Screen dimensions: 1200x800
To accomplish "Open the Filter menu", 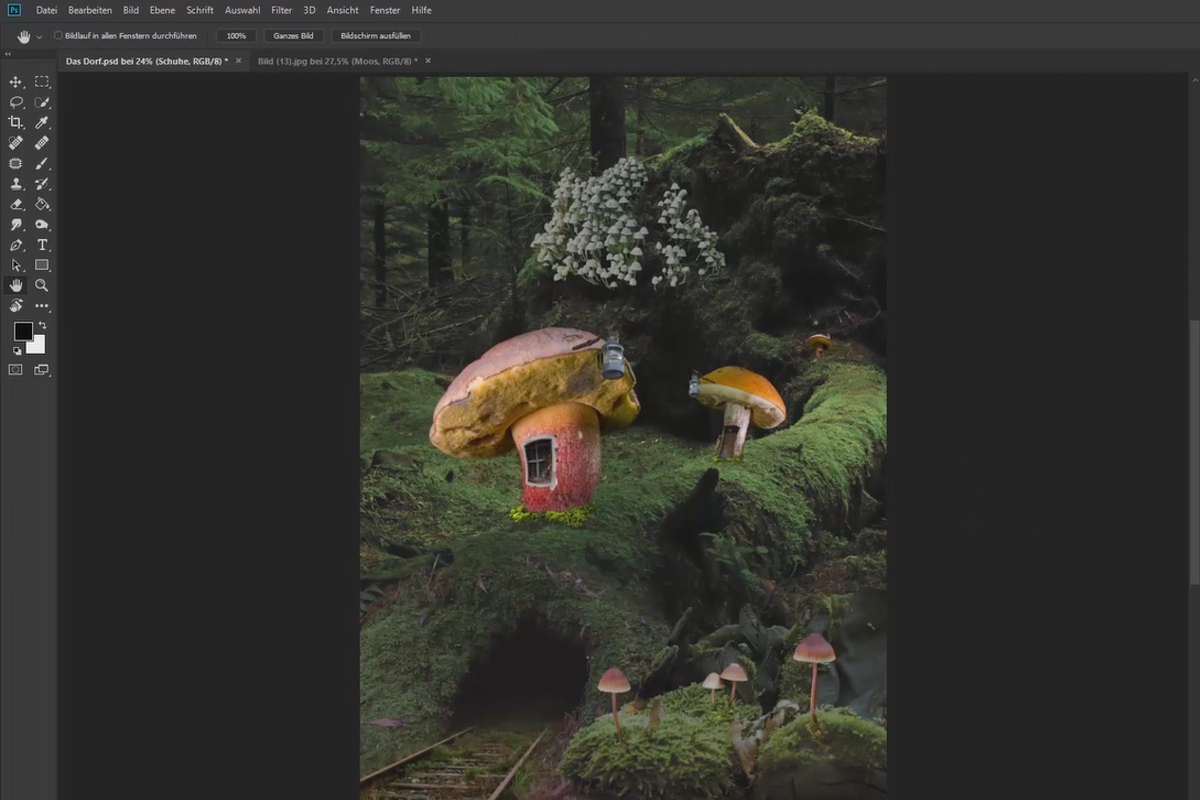I will click(x=282, y=10).
